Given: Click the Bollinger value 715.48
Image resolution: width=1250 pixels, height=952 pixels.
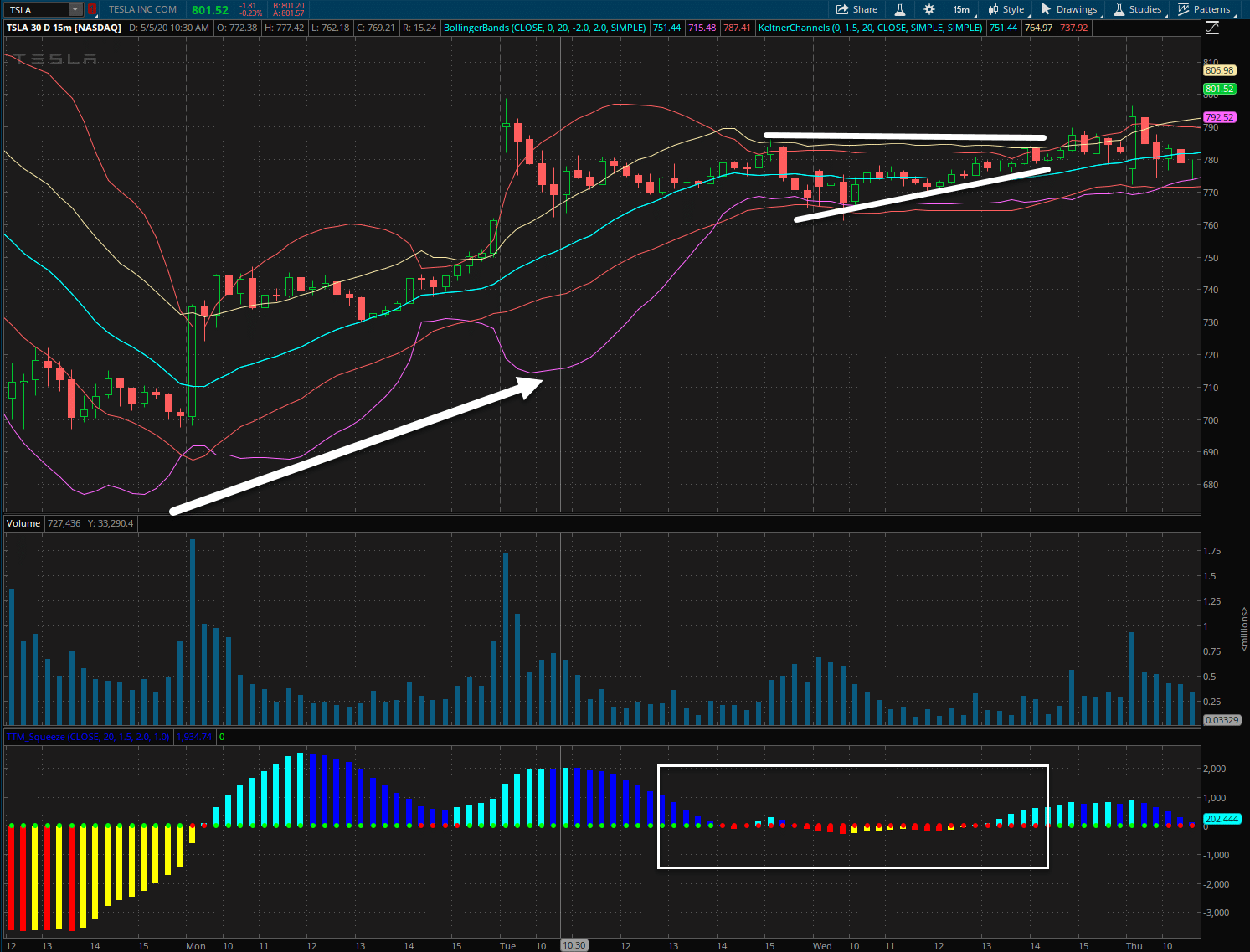Looking at the screenshot, I should click(702, 28).
